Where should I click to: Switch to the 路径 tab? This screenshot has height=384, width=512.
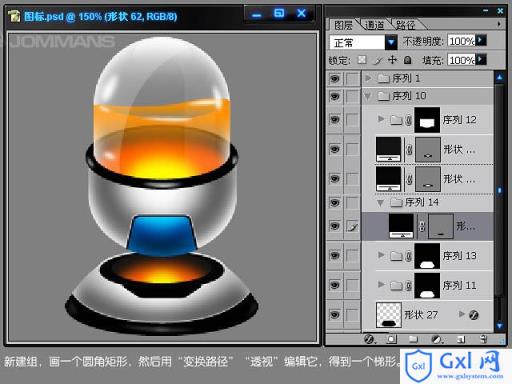(405, 25)
